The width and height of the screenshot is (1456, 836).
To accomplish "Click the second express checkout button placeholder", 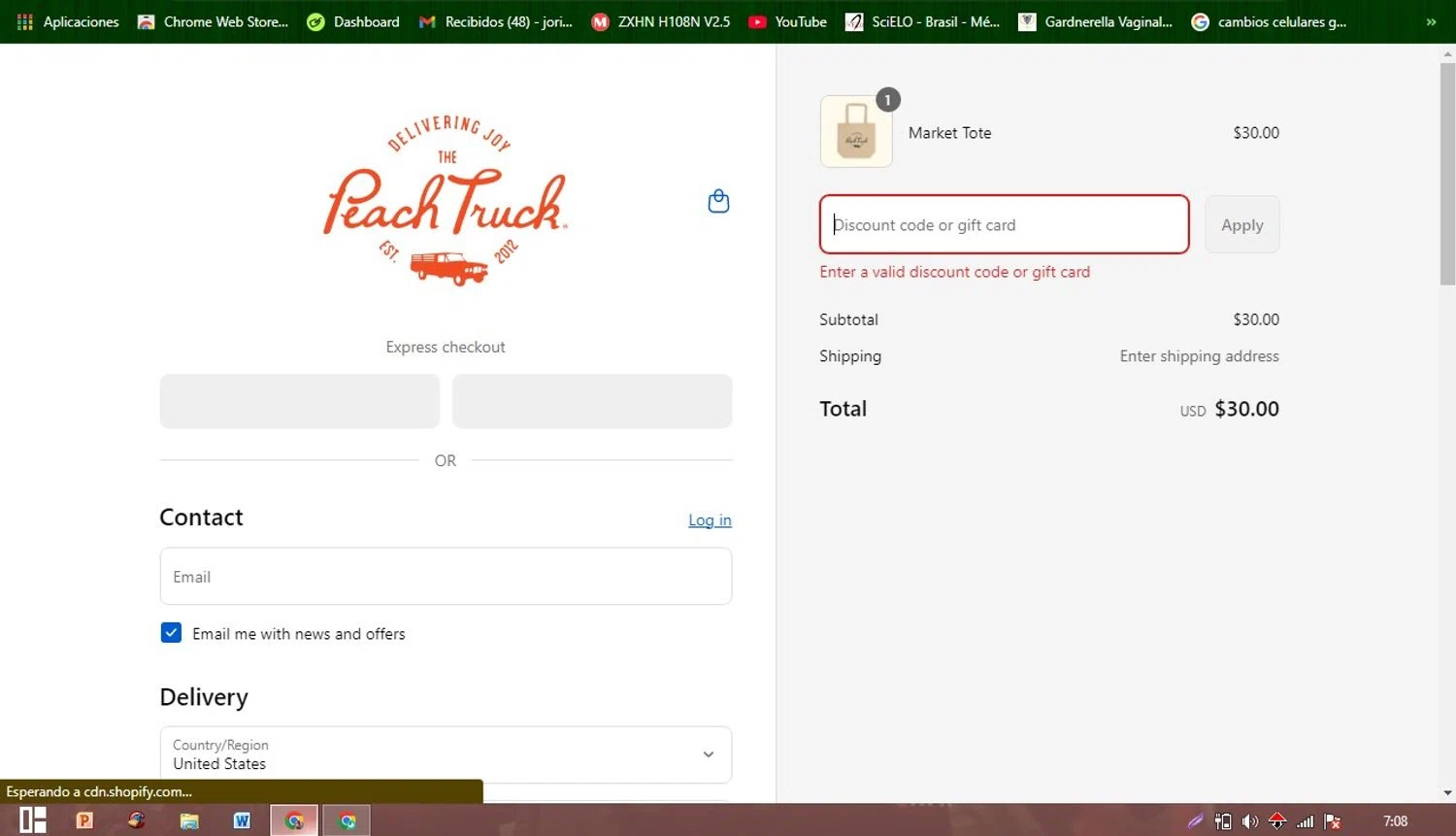I will (592, 401).
